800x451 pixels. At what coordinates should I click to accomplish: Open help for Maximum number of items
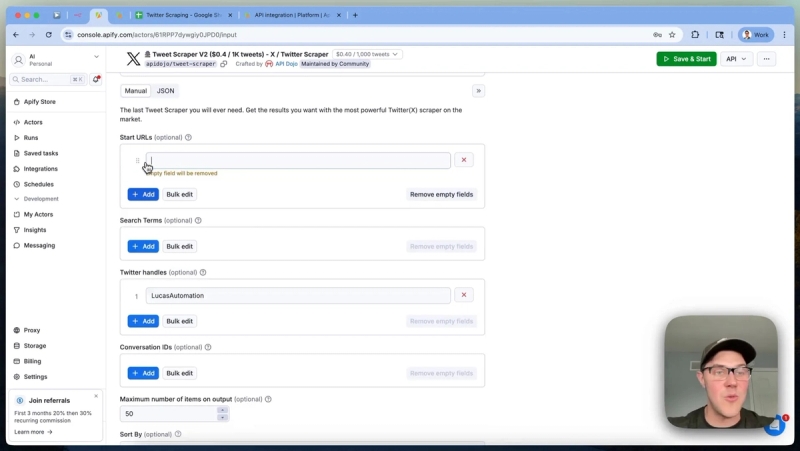click(x=268, y=399)
